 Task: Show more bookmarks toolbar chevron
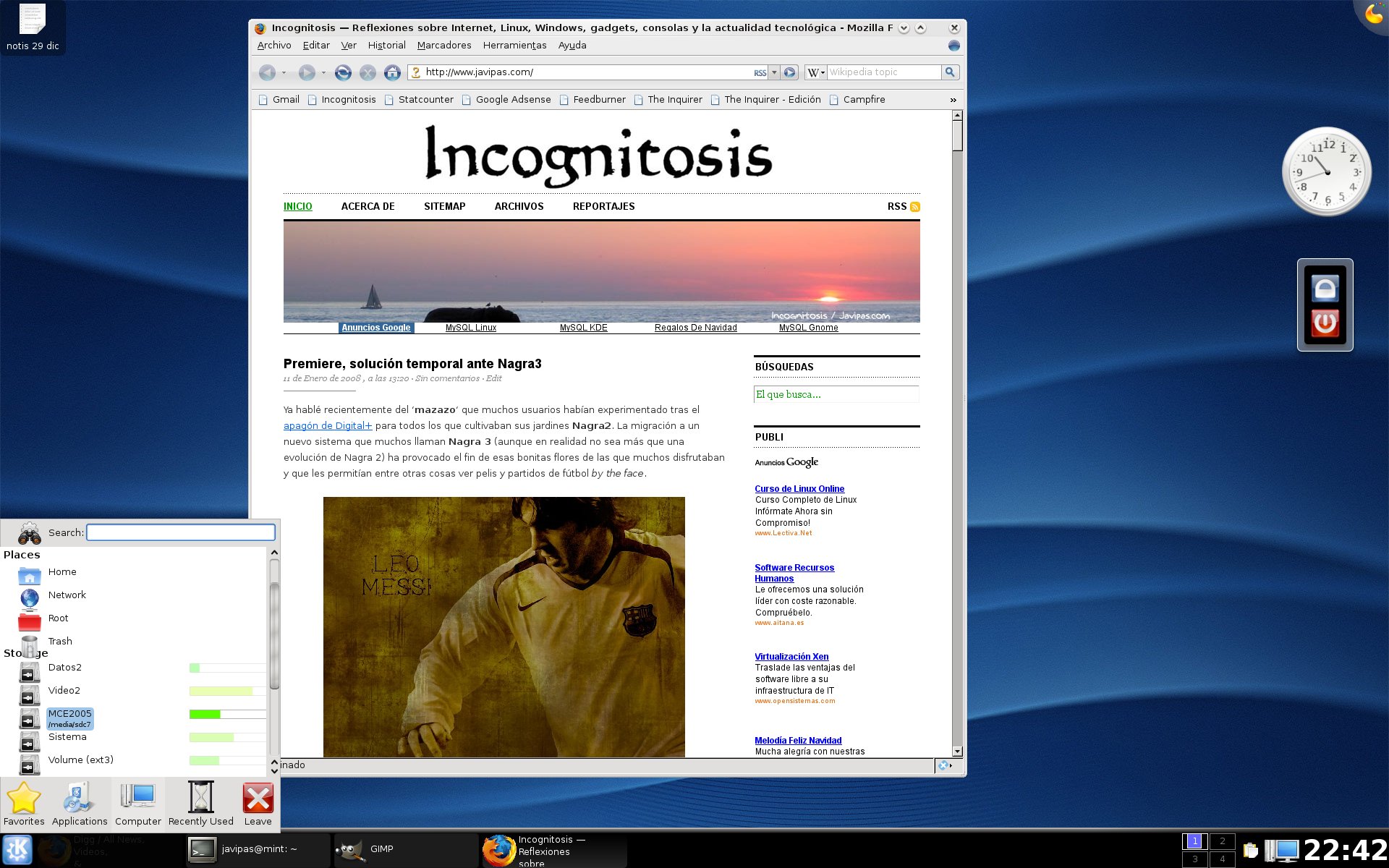coord(953,100)
